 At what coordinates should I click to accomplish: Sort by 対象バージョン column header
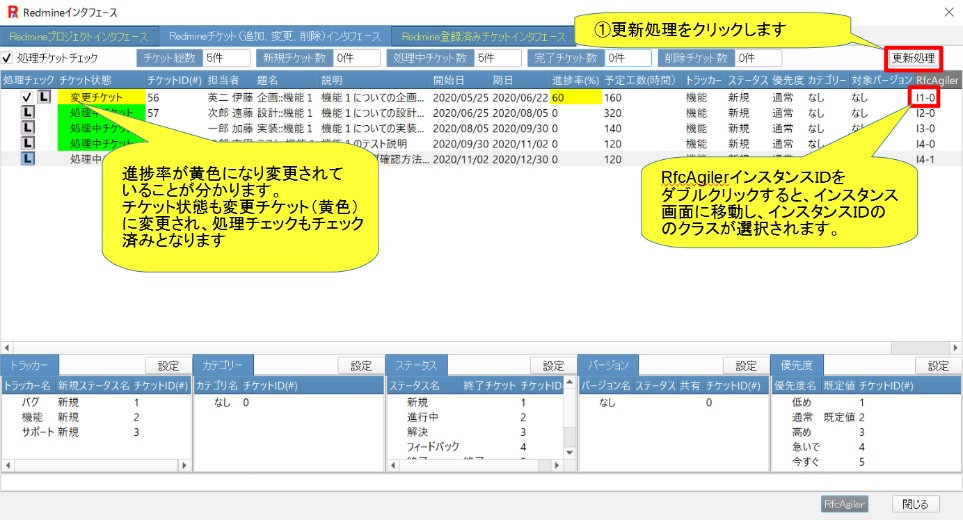point(882,80)
